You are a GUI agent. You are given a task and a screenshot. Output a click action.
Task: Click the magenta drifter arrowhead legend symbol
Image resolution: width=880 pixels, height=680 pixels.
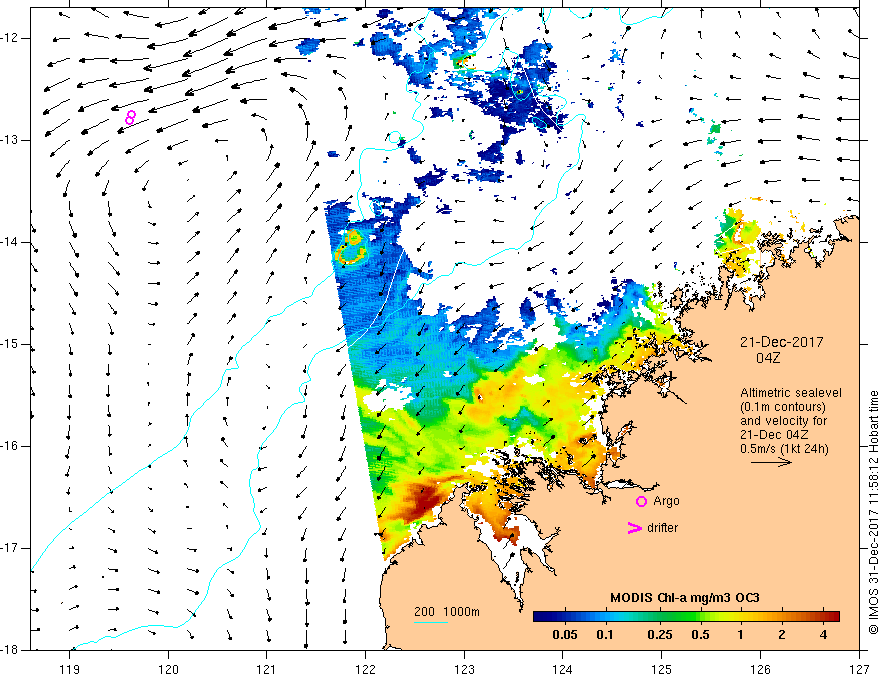tap(634, 528)
